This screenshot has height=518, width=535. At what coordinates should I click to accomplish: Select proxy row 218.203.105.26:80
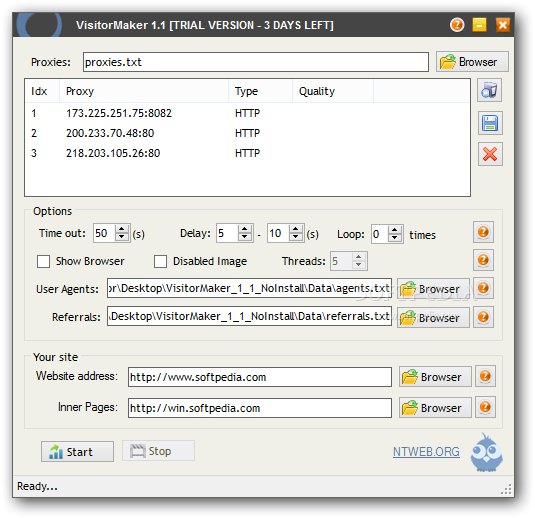point(247,153)
